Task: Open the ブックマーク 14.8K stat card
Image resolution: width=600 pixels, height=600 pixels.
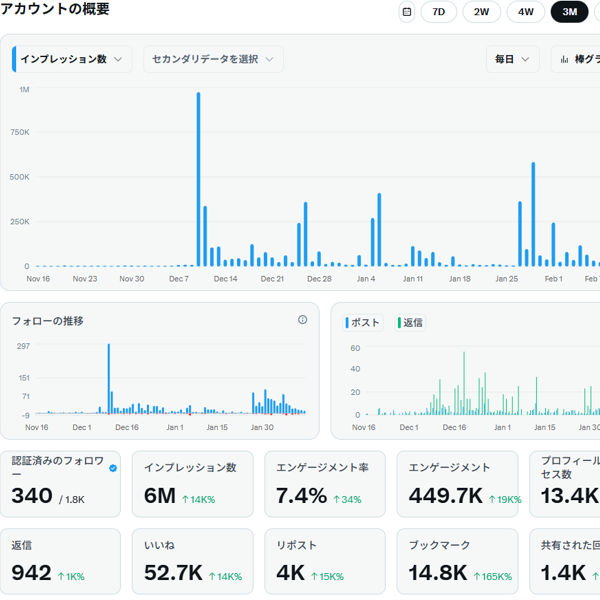Action: tap(457, 561)
